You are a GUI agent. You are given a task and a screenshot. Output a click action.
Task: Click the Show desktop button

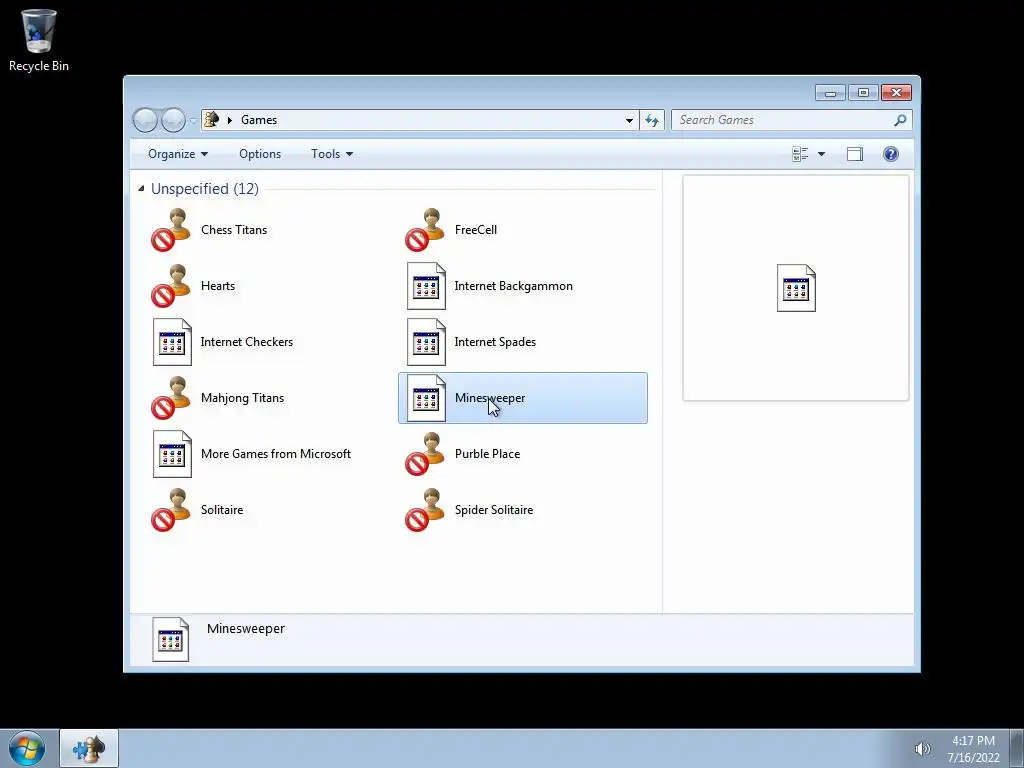pos(1017,748)
